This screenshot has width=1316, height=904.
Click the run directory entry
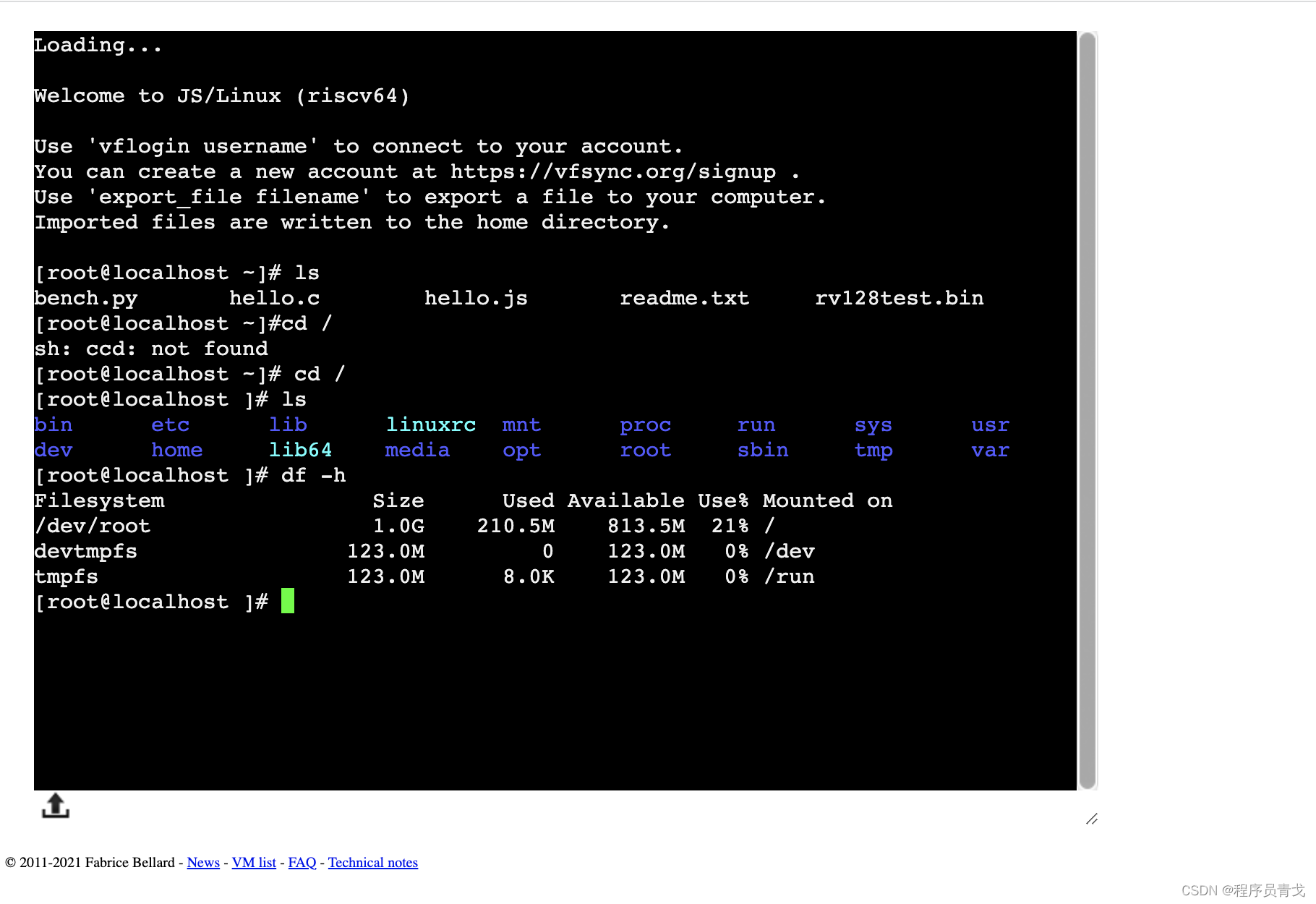point(756,425)
